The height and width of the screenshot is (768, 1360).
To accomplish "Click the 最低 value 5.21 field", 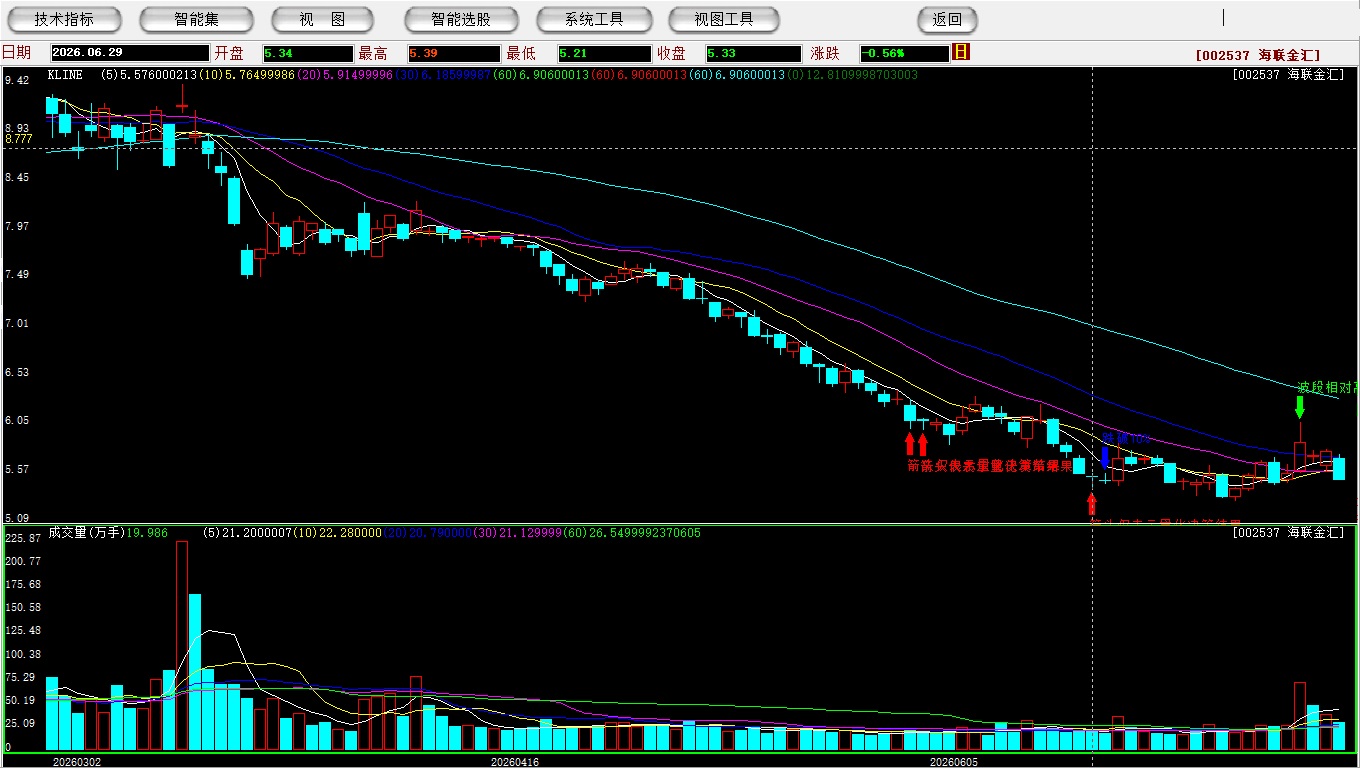I will click(x=605, y=53).
